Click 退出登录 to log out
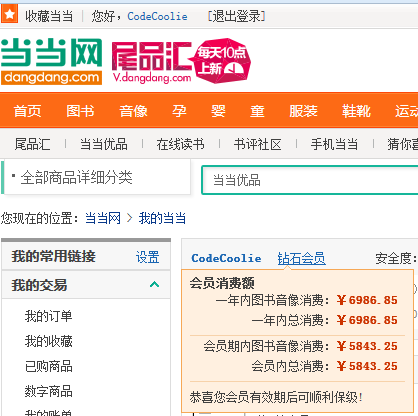The height and width of the screenshot is (416, 418). (x=236, y=16)
